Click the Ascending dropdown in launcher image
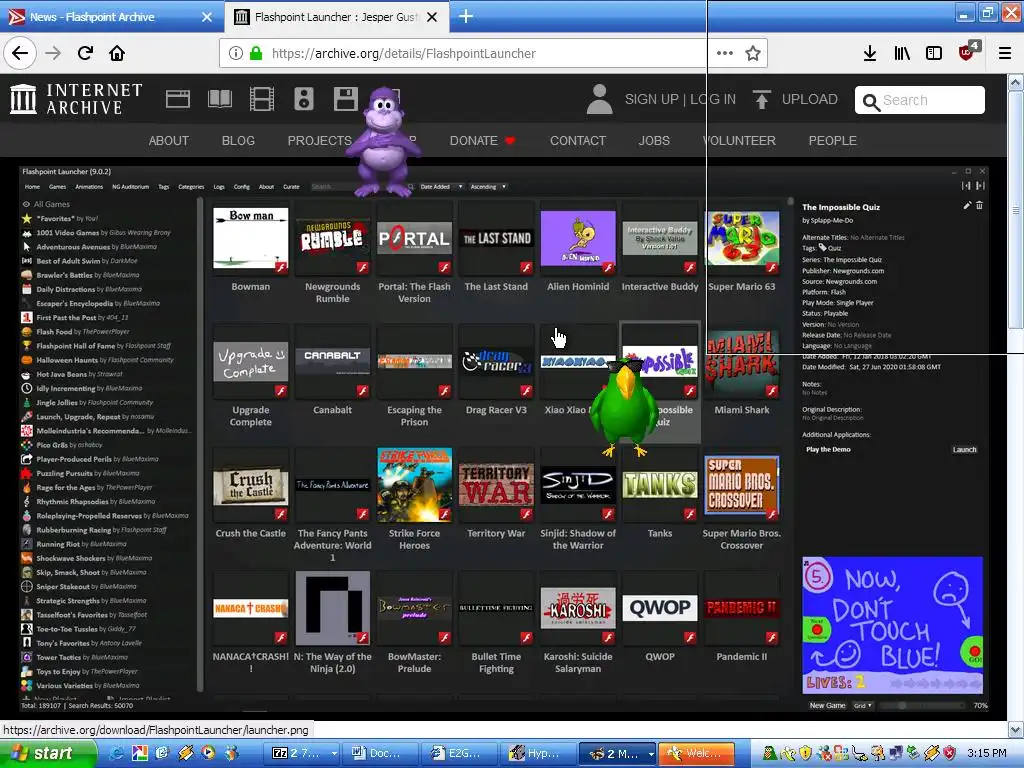1024x768 pixels. coord(488,187)
